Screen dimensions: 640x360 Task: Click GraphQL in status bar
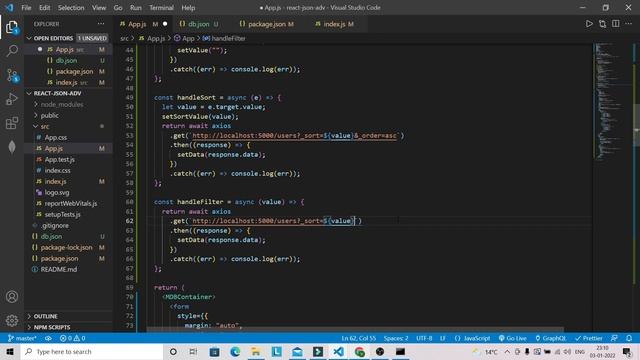point(551,338)
